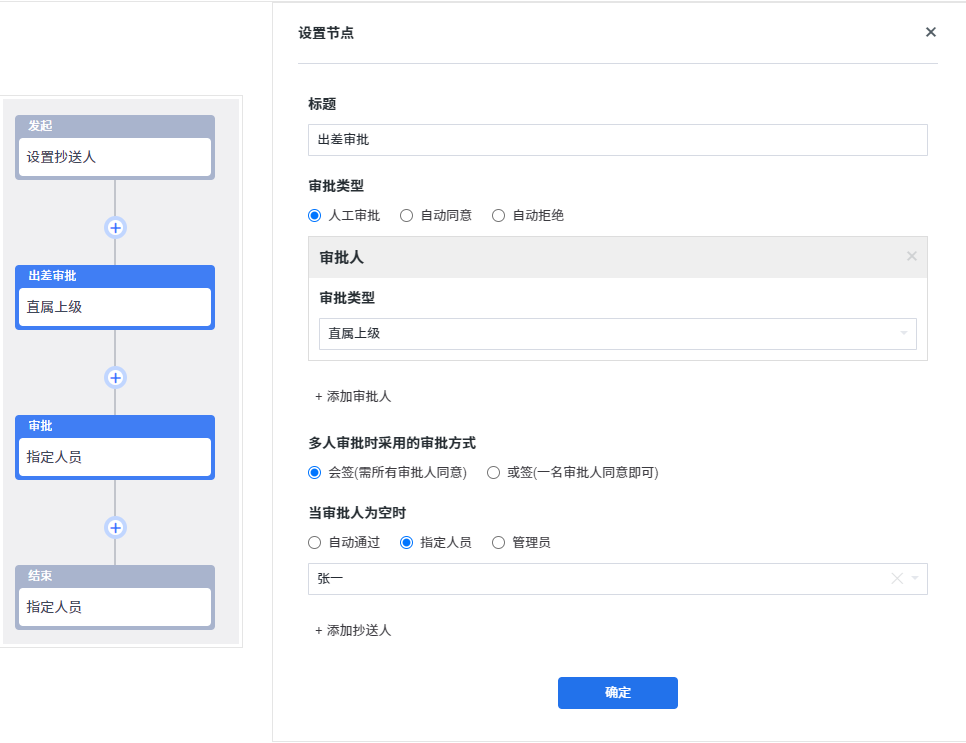Image resolution: width=966 pixels, height=743 pixels.
Task: Select 或签 approval method
Action: [x=494, y=472]
